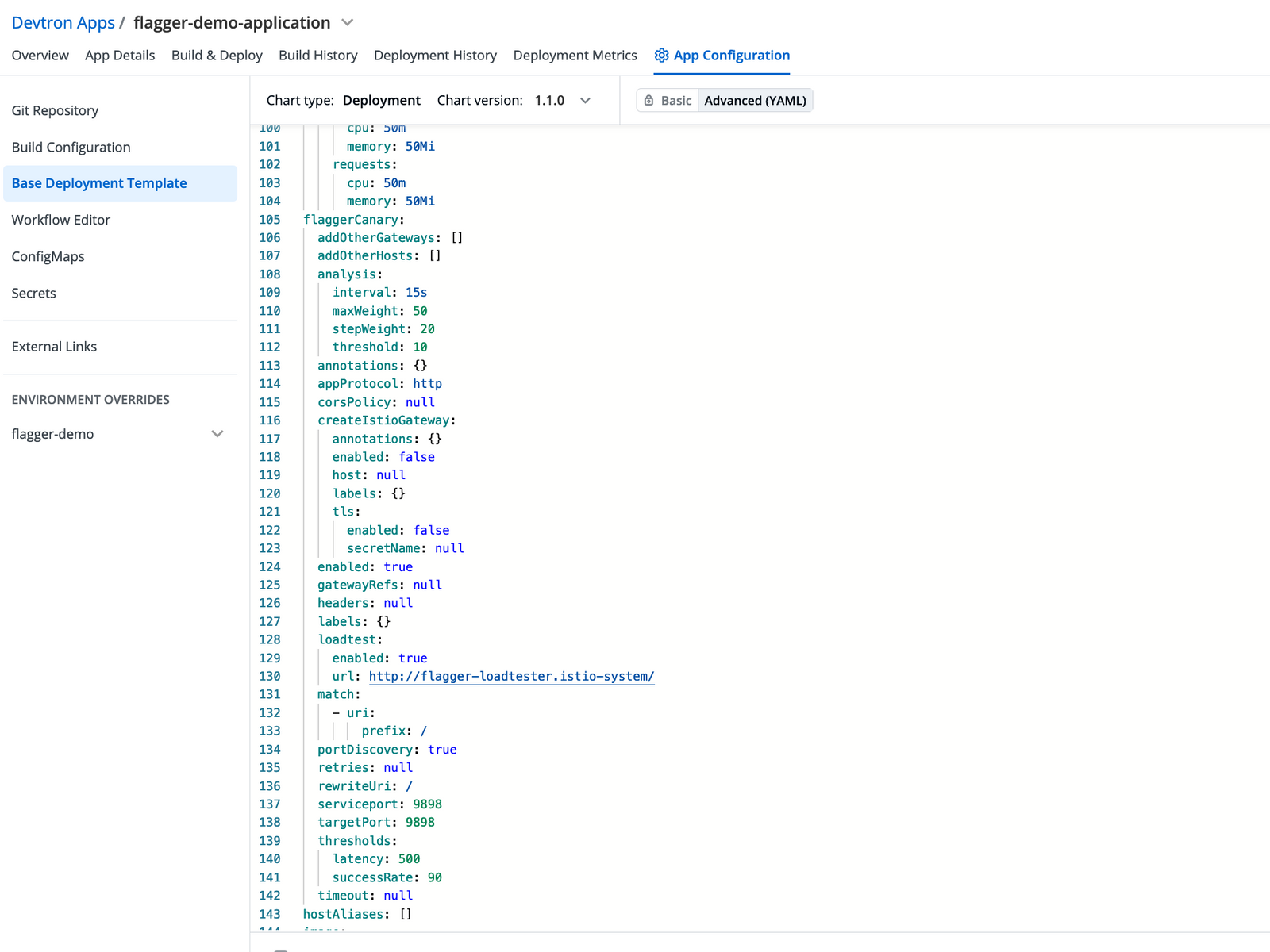Screen dimensions: 1270x952
Task: Open the flagger-loadtester URL link
Action: [511, 676]
